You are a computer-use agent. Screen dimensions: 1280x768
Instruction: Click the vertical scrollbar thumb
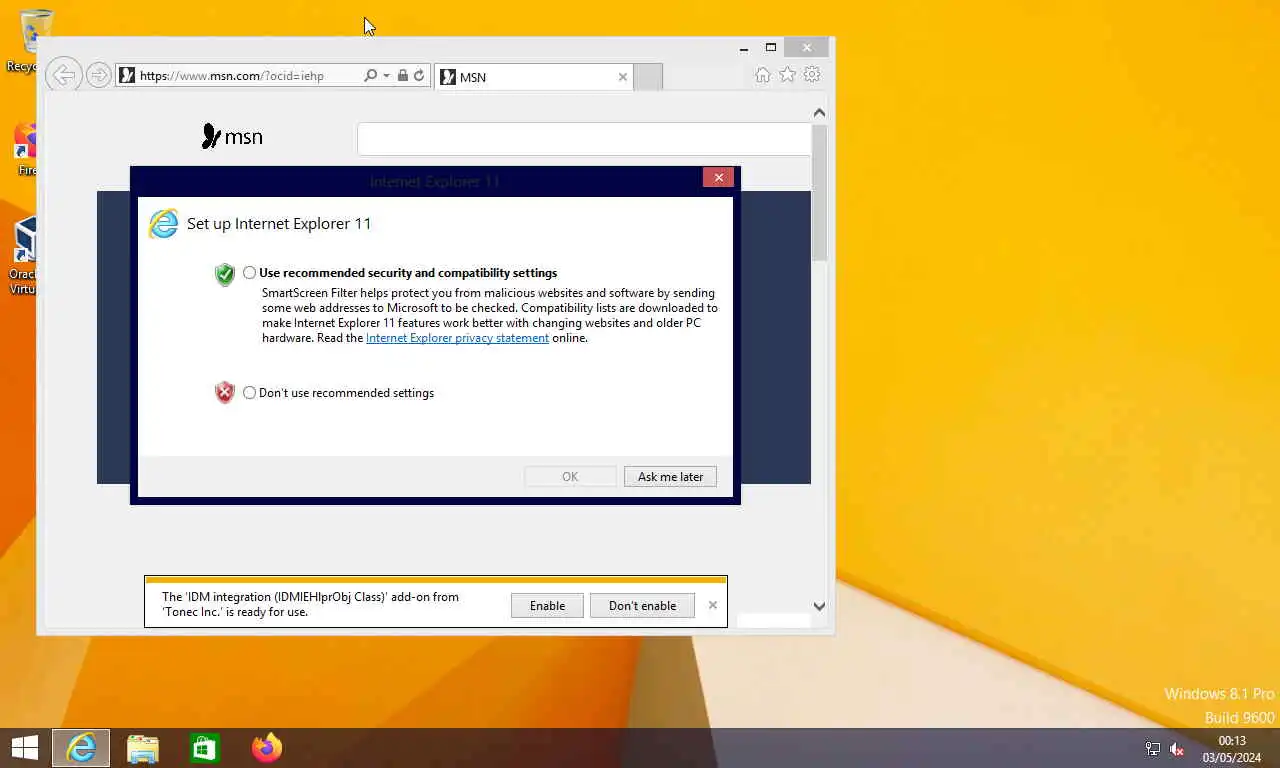(x=819, y=193)
